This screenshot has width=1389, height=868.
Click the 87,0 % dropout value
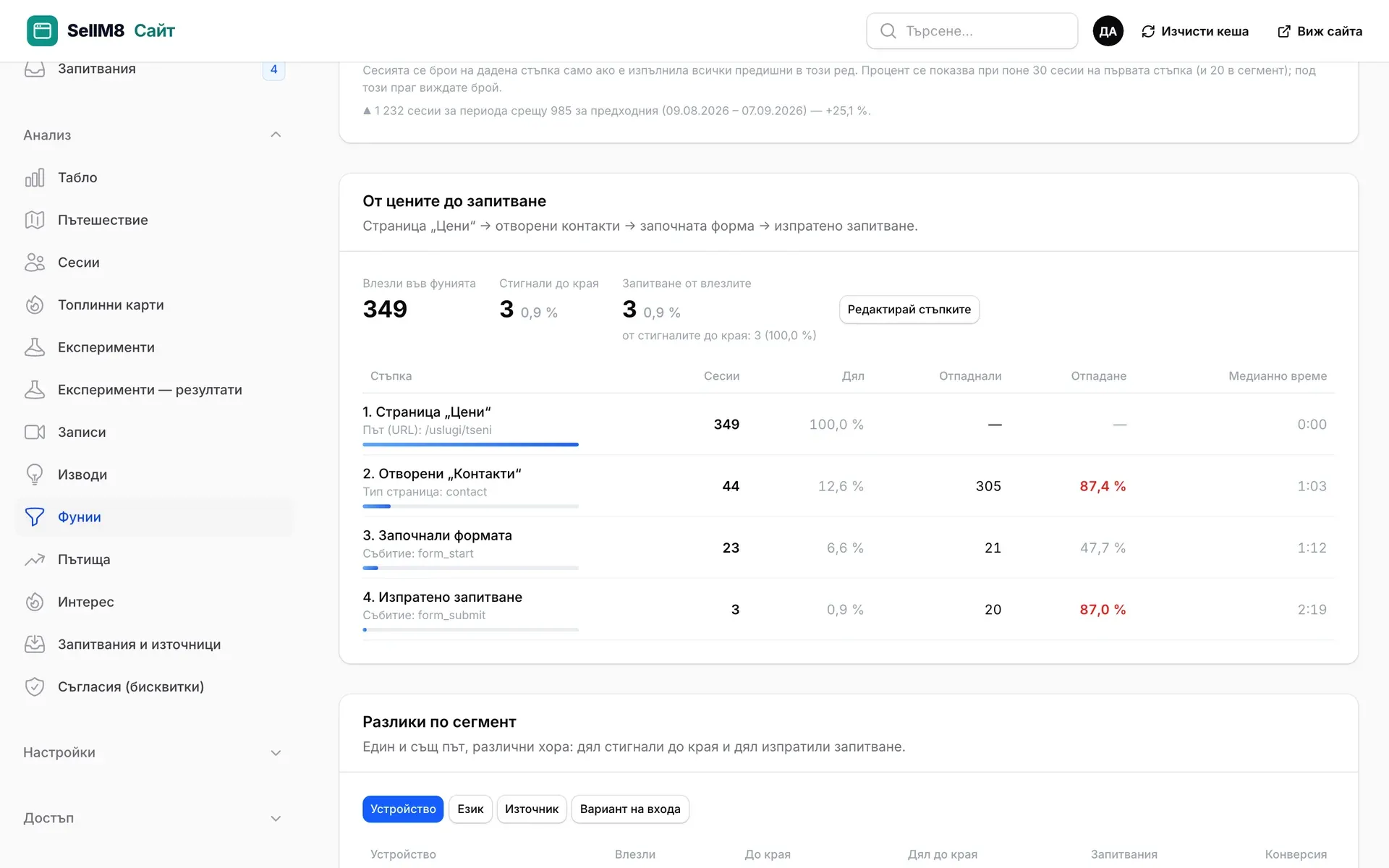(1103, 610)
